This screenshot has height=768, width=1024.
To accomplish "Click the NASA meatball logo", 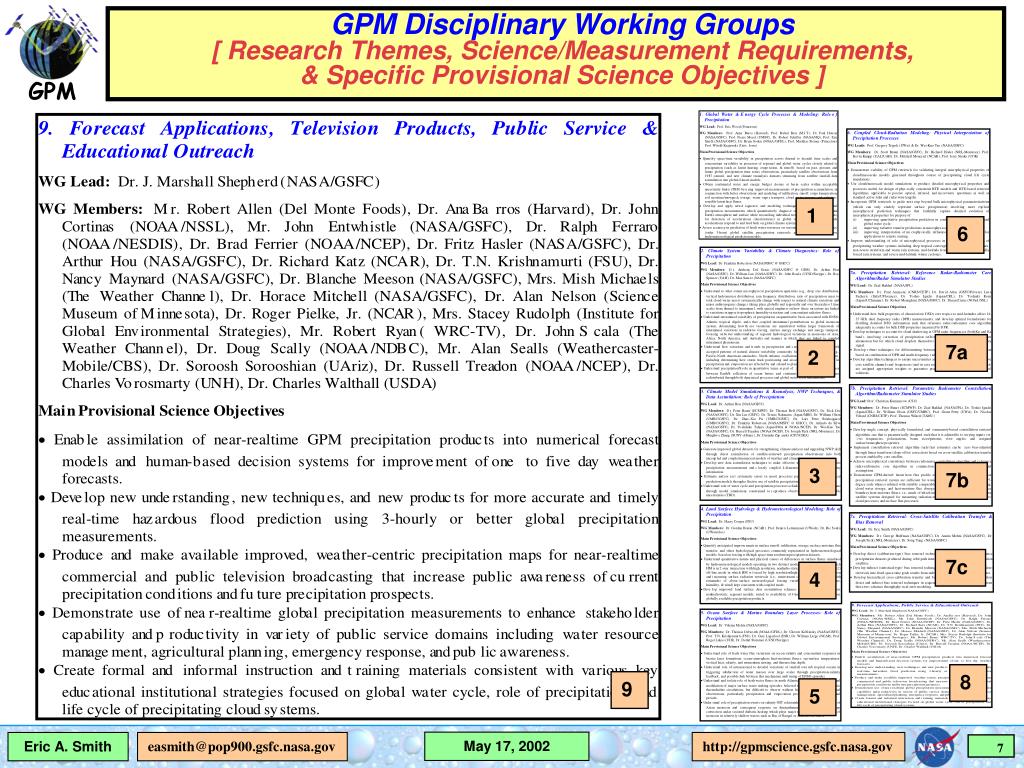I will coord(935,746).
